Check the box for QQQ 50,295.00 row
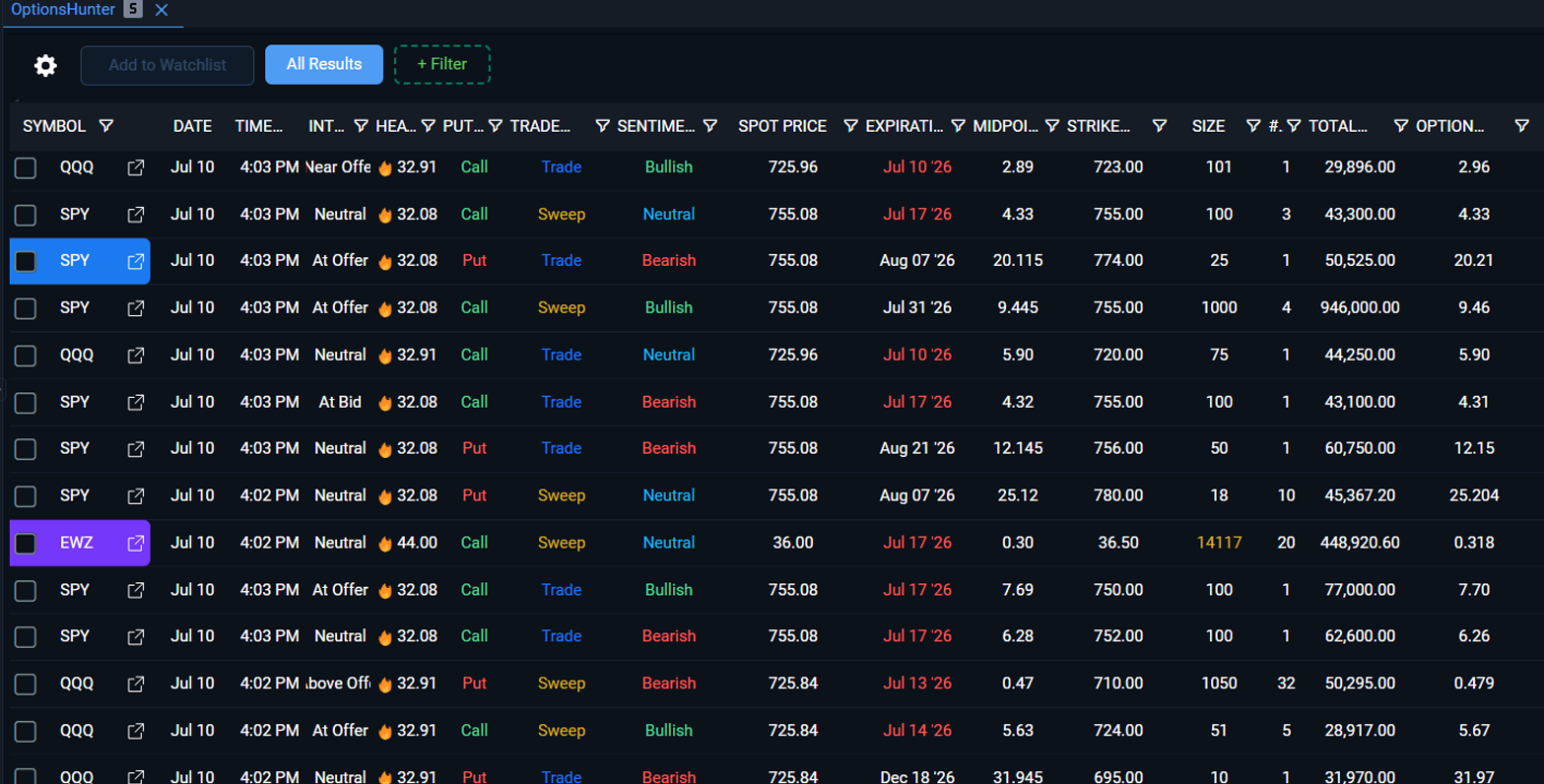The width and height of the screenshot is (1544, 784). pyautogui.click(x=26, y=684)
